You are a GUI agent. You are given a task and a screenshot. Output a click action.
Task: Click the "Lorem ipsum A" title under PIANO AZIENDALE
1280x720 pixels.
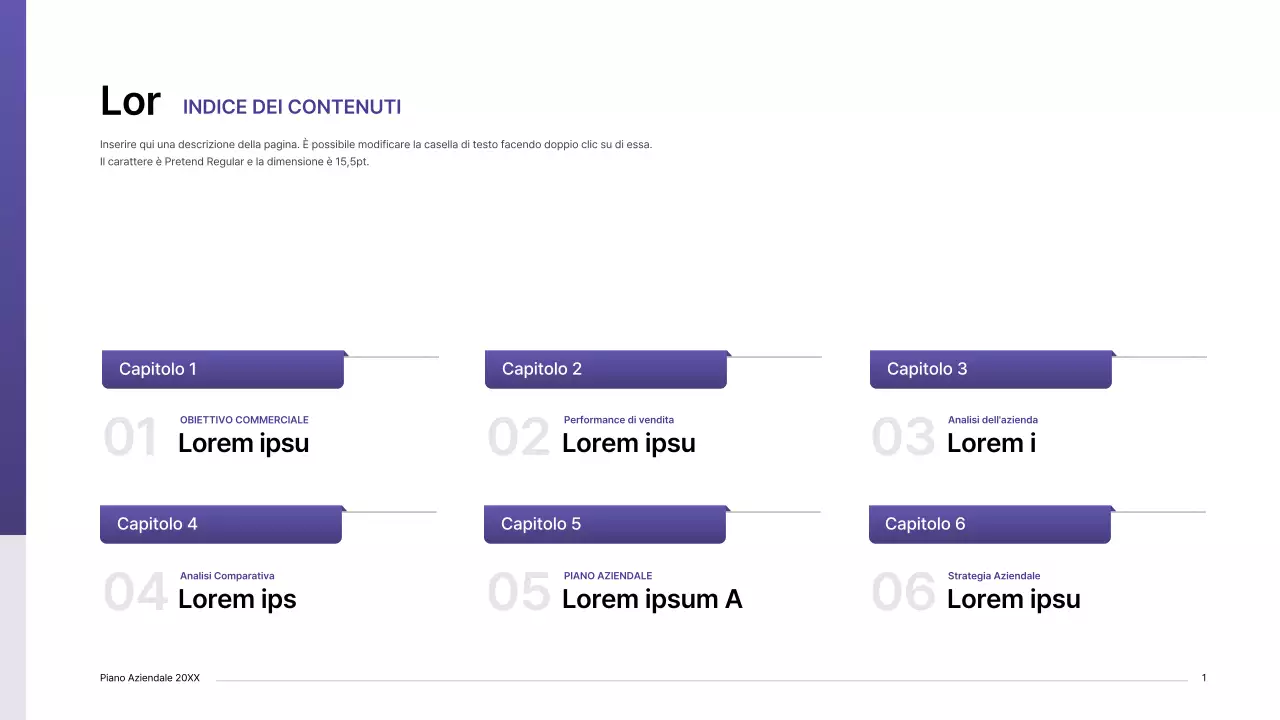(x=652, y=599)
